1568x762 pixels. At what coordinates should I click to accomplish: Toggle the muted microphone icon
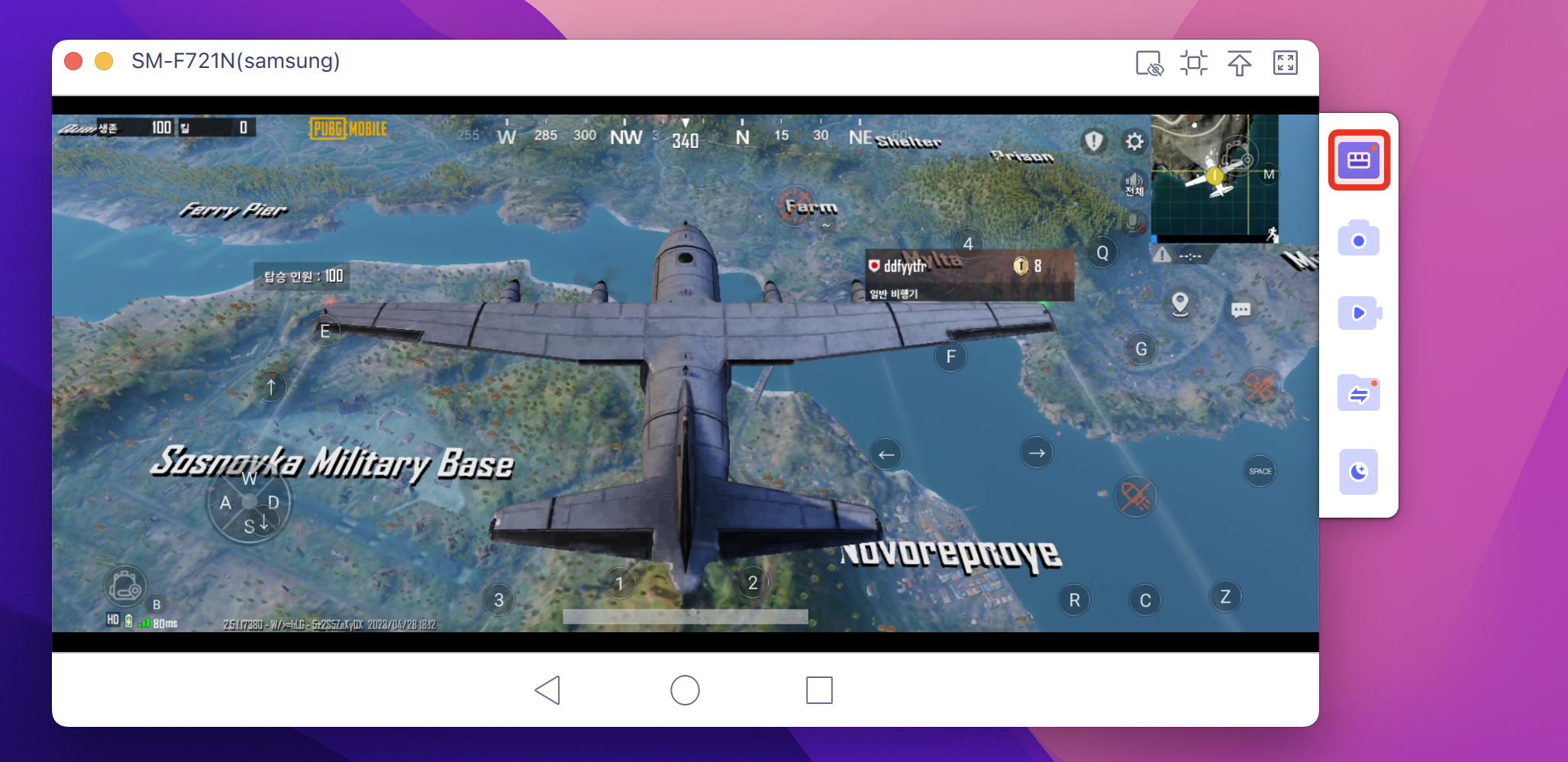click(1135, 223)
